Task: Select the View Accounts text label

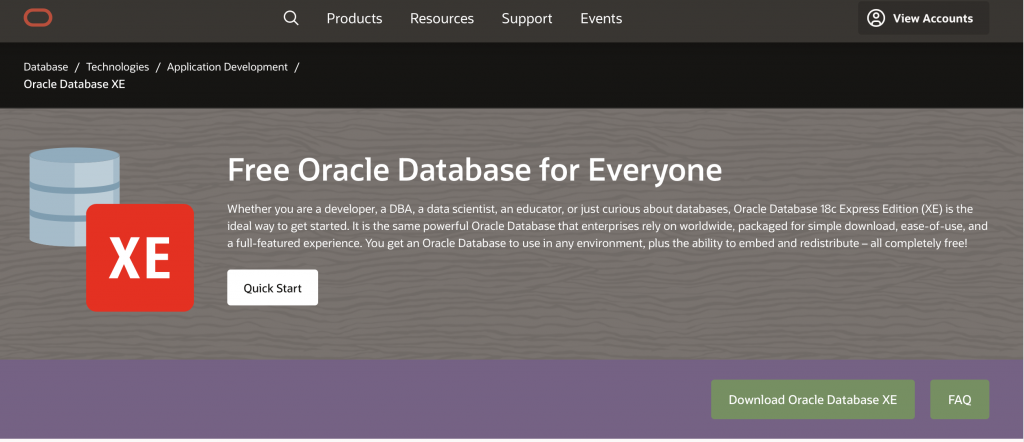Action: [x=932, y=18]
